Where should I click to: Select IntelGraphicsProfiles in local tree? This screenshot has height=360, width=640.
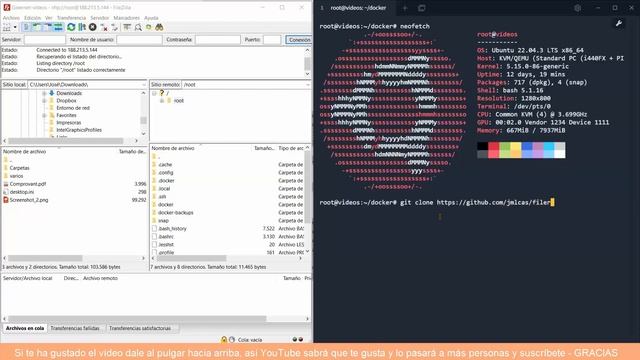click(x=79, y=130)
